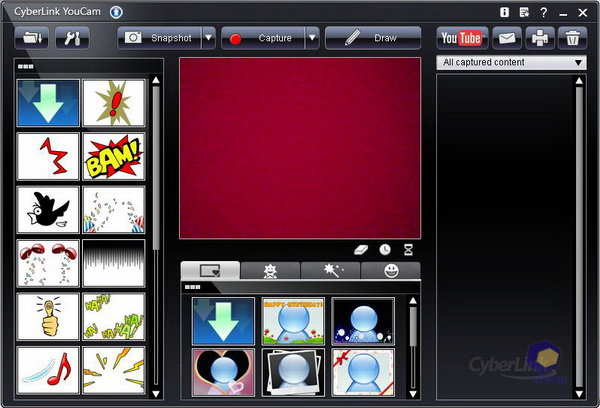
Task: Click the Draw button
Action: tap(373, 38)
